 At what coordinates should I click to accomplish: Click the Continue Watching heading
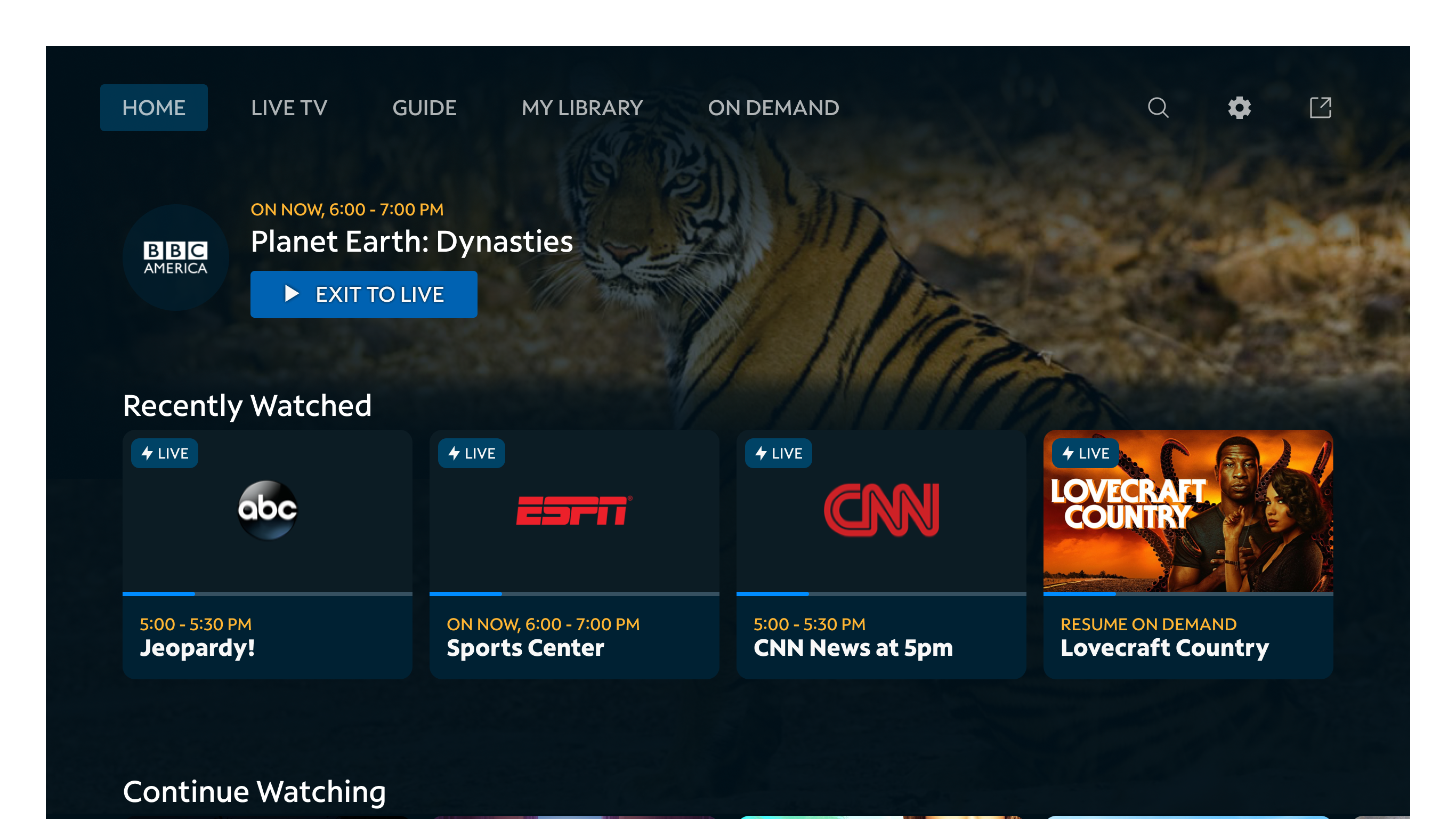(x=254, y=791)
